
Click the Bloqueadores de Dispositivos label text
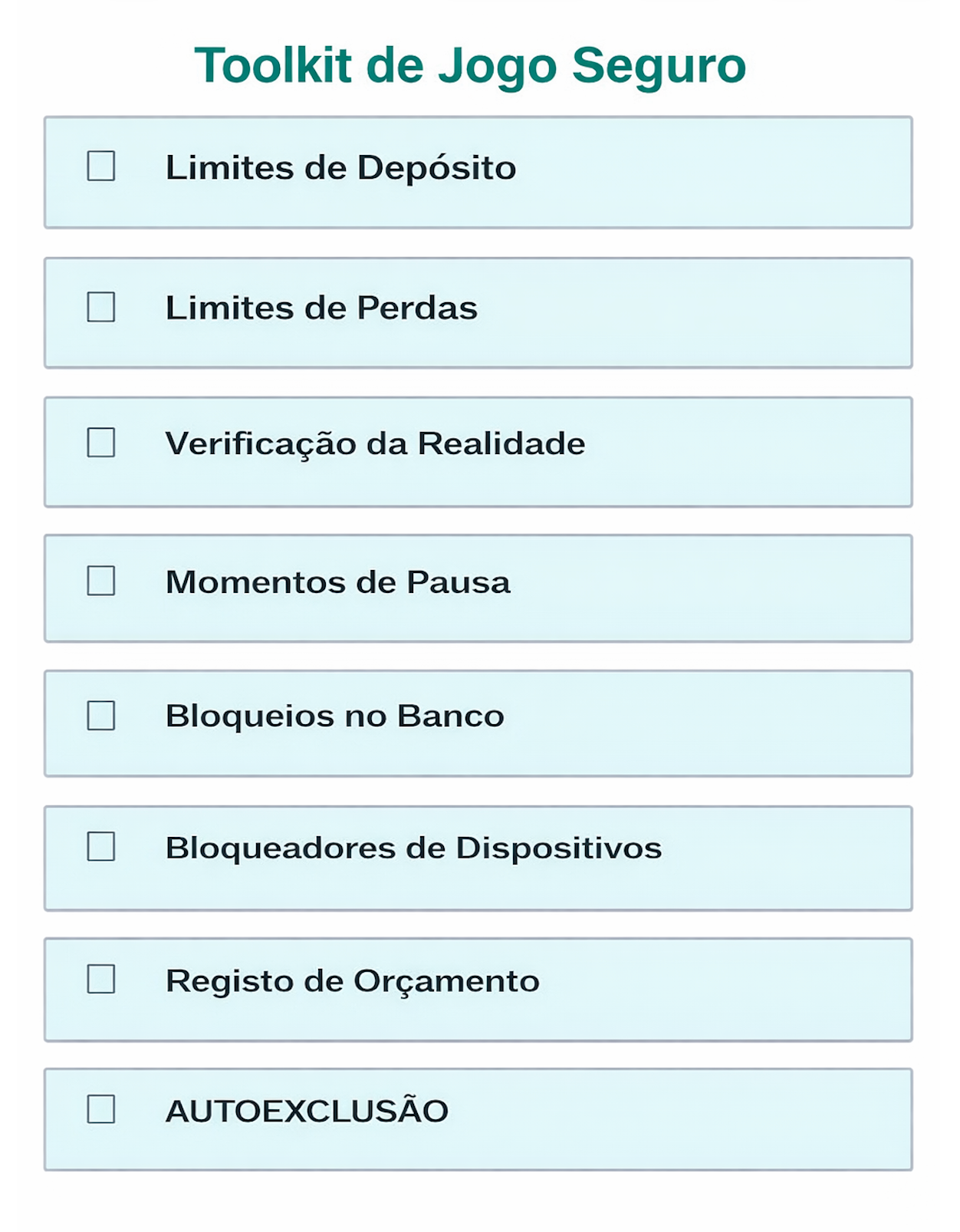tap(413, 848)
